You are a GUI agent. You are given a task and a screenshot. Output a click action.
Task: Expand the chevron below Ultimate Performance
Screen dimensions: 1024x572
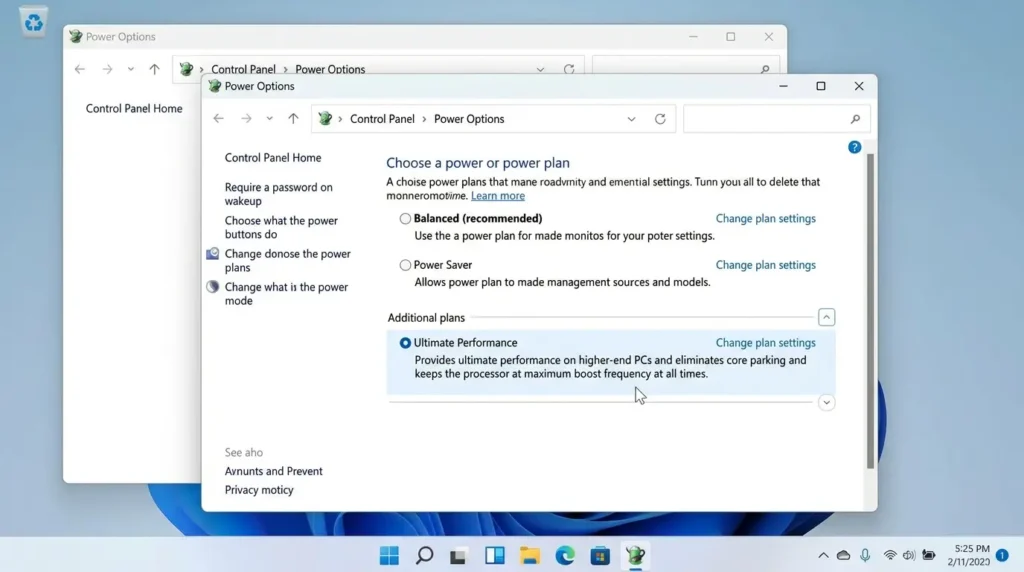(826, 402)
